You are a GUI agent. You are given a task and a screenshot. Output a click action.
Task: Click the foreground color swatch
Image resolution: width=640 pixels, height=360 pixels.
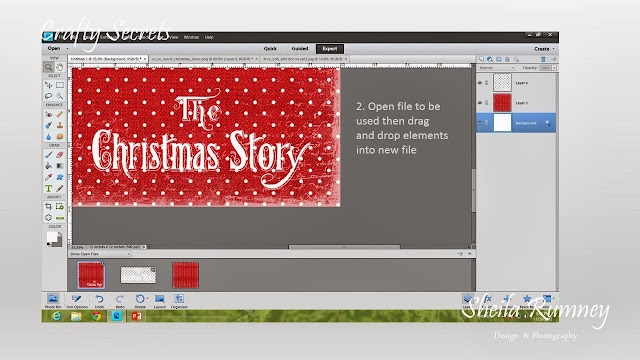pyautogui.click(x=52, y=237)
